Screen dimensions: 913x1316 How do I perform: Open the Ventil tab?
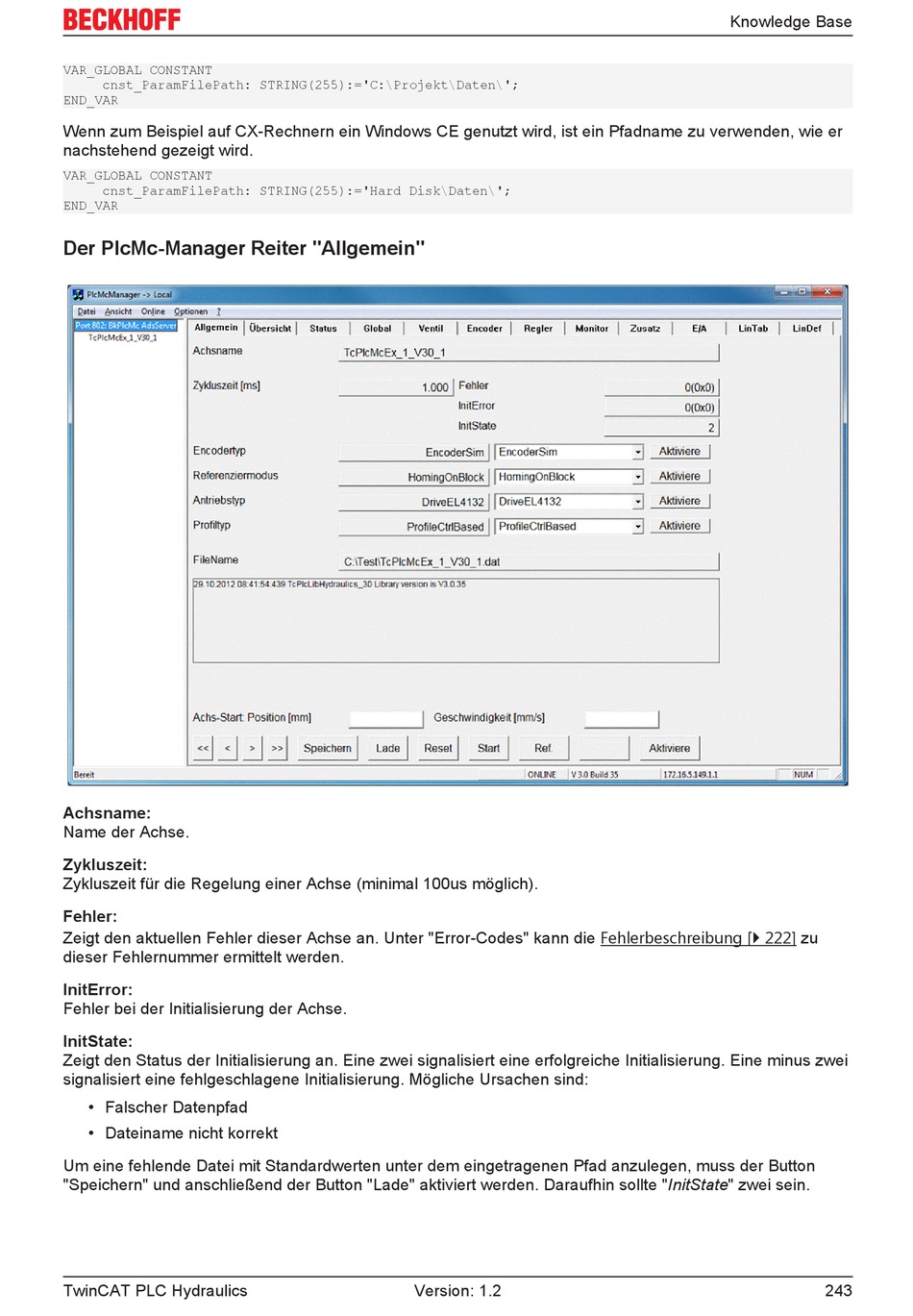point(432,329)
